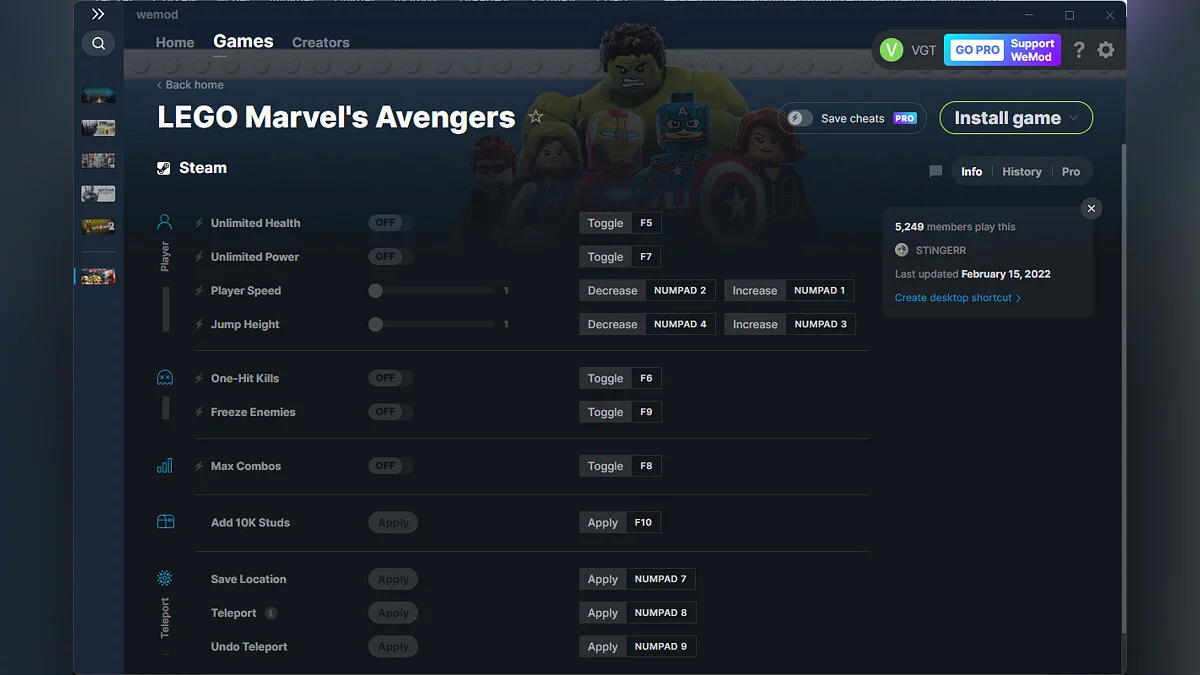Open the second game thumbnail in the sidebar

(98, 128)
